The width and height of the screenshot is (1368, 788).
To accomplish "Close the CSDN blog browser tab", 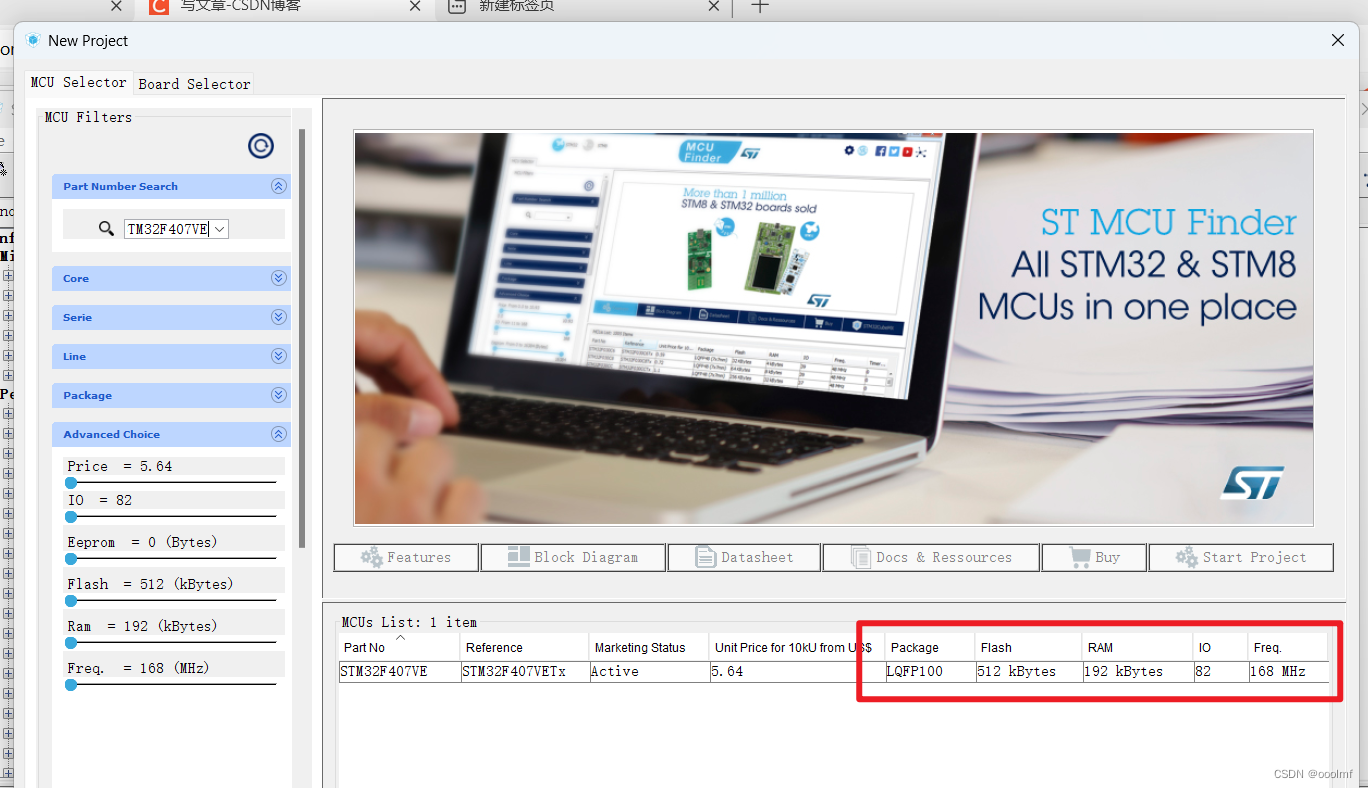I will 415,6.
